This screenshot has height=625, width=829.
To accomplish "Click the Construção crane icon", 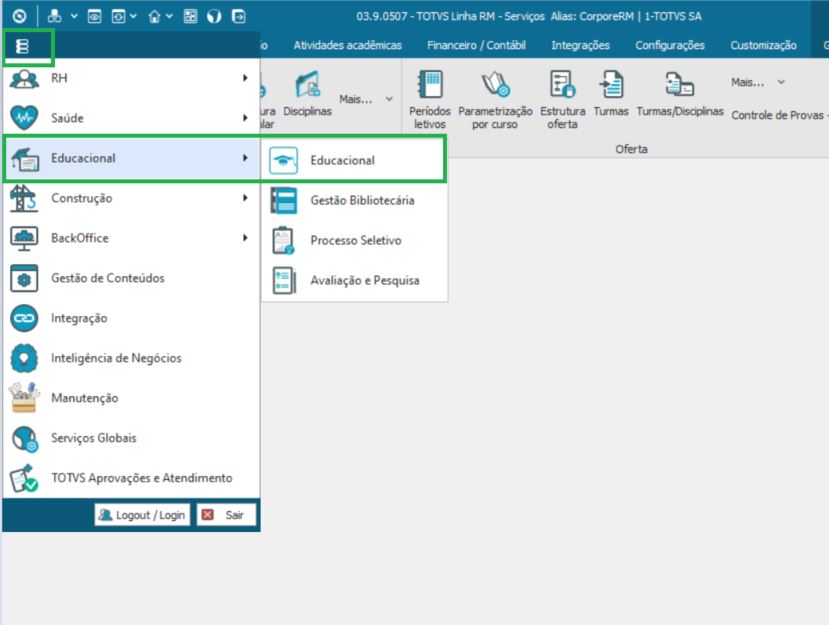I will click(24, 198).
